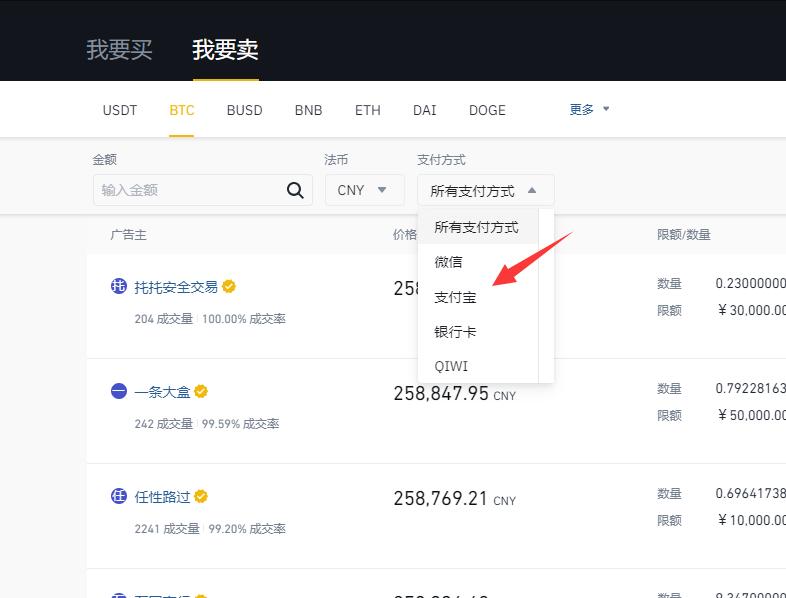Switch to the 我要买 tab
The image size is (786, 598).
click(x=119, y=50)
